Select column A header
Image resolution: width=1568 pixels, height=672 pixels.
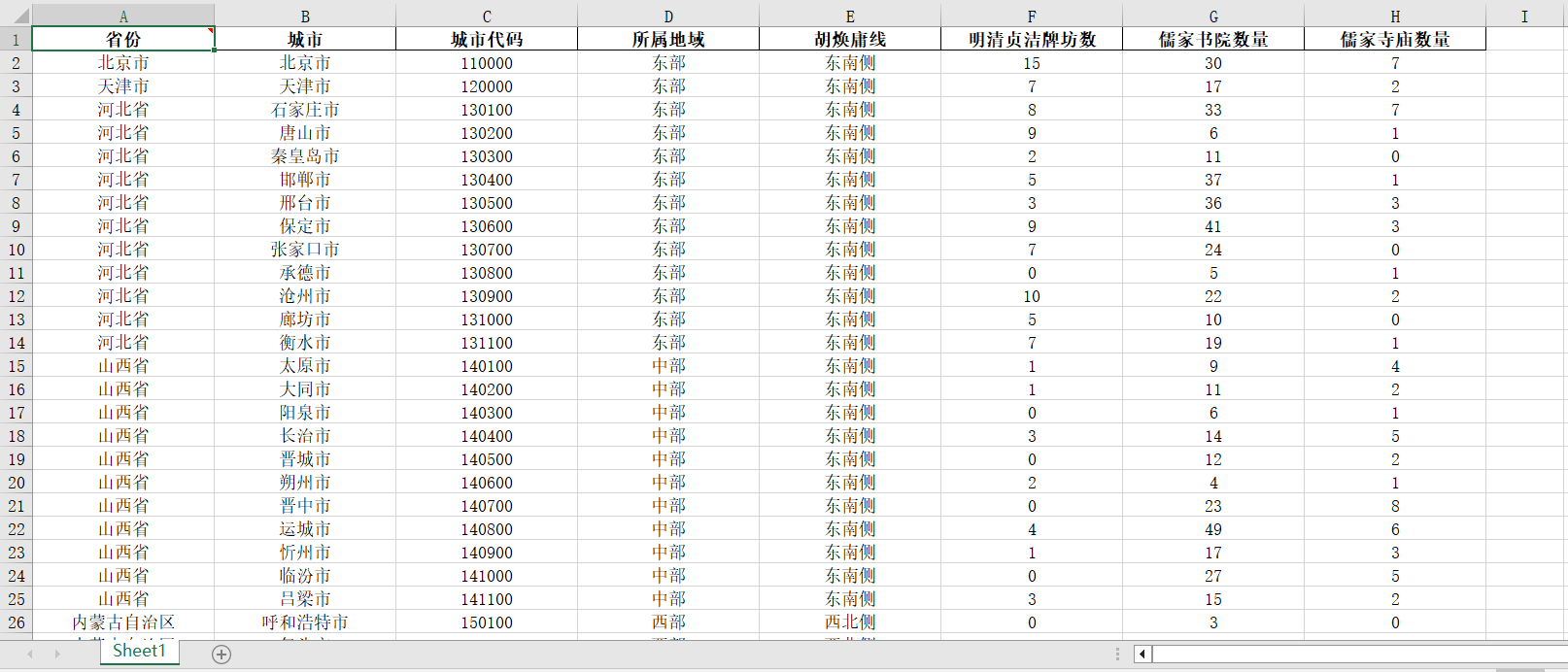point(123,17)
